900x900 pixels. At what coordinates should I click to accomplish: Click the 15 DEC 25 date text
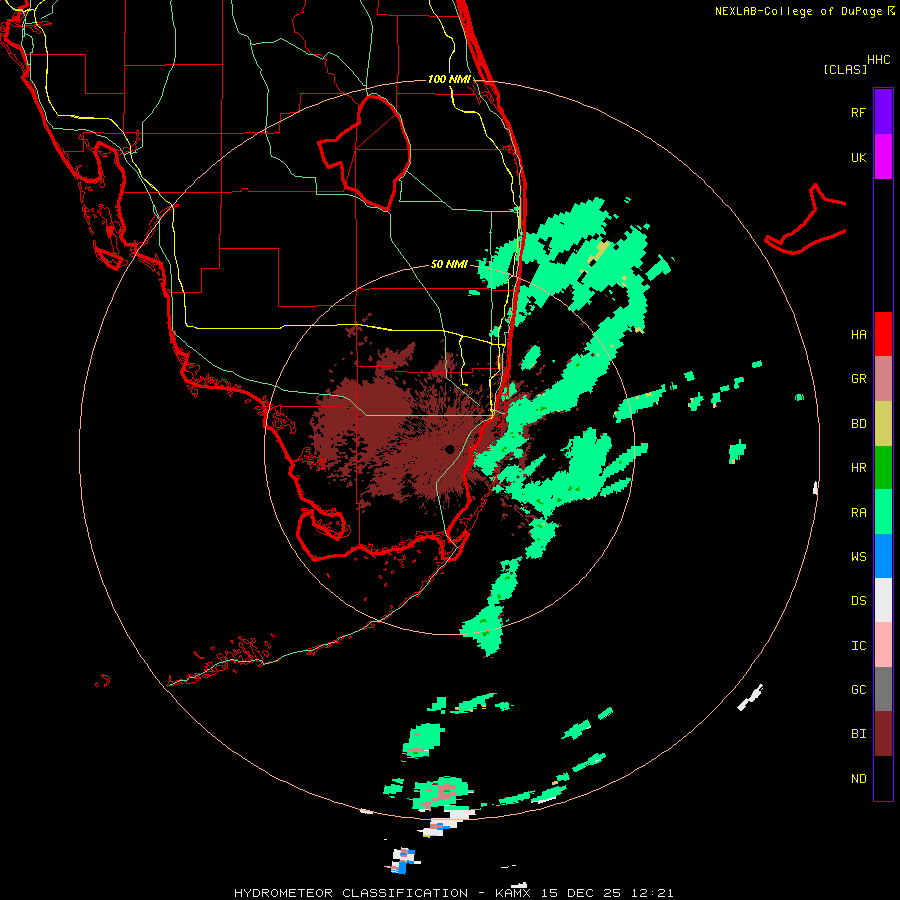pyautogui.click(x=583, y=893)
